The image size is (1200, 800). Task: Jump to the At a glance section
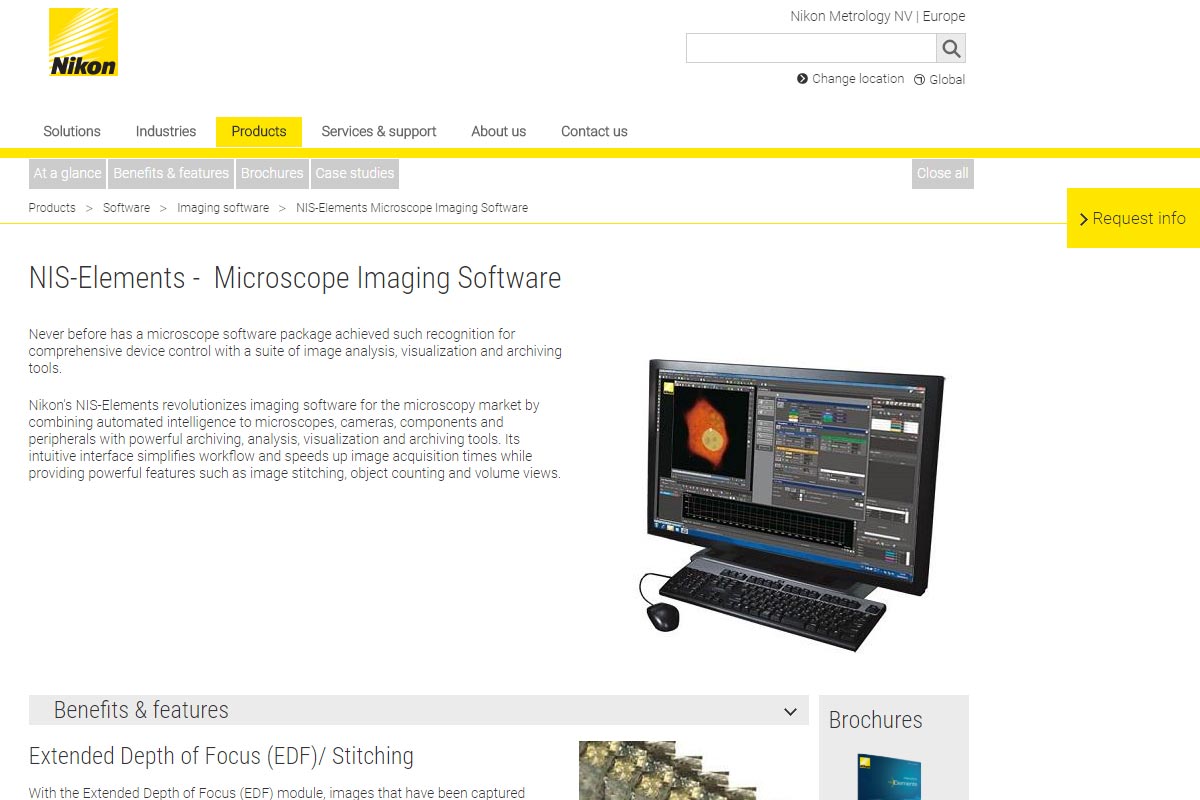(x=67, y=173)
